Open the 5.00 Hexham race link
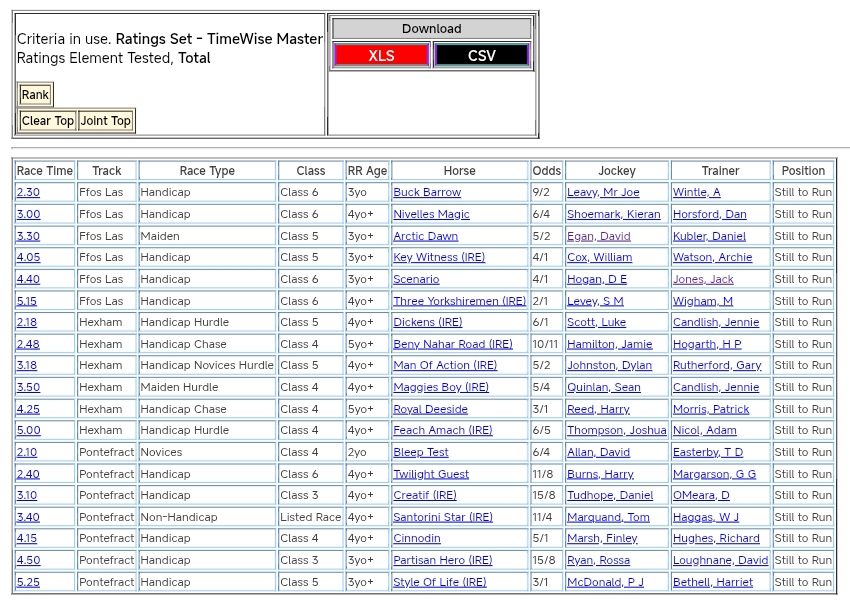This screenshot has width=850, height=608. 28,431
